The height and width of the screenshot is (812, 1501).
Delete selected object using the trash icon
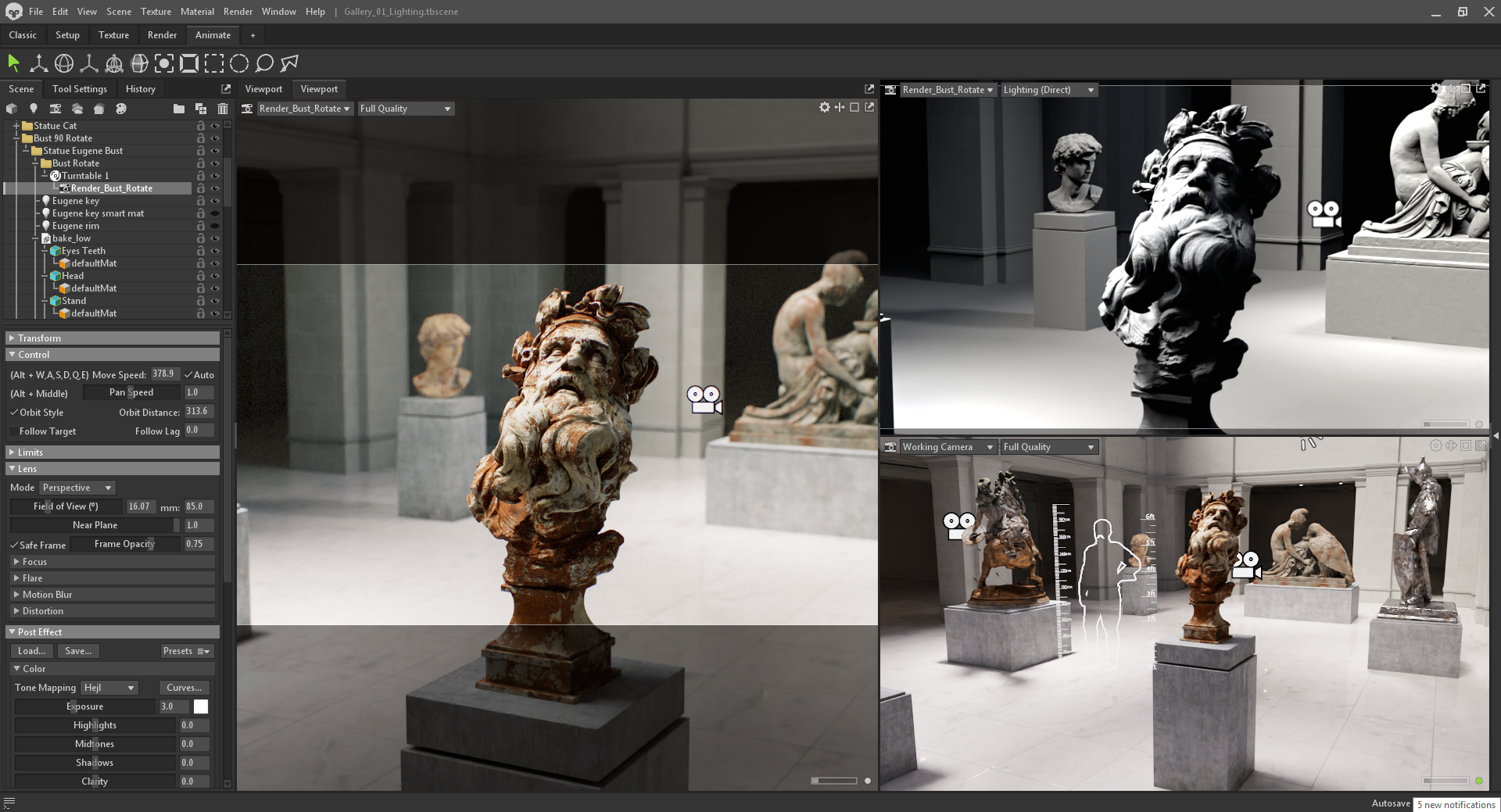point(222,109)
